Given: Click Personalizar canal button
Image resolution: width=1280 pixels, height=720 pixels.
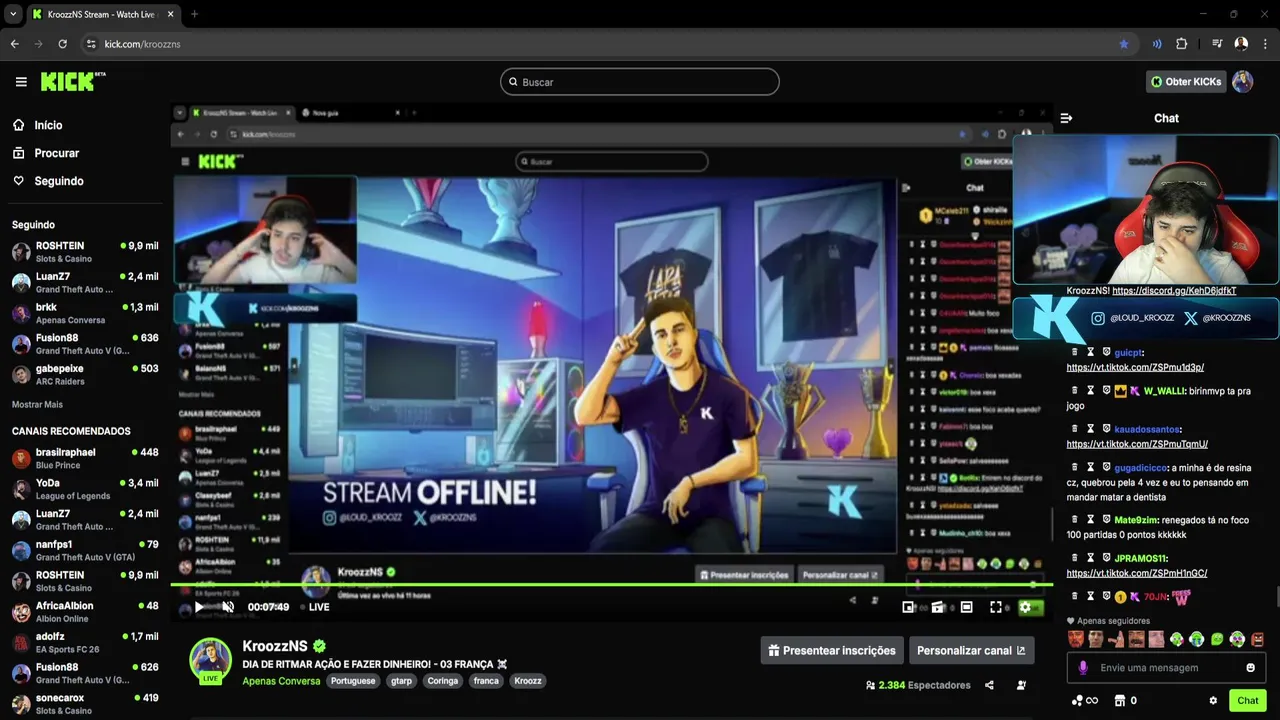Looking at the screenshot, I should click(x=971, y=650).
